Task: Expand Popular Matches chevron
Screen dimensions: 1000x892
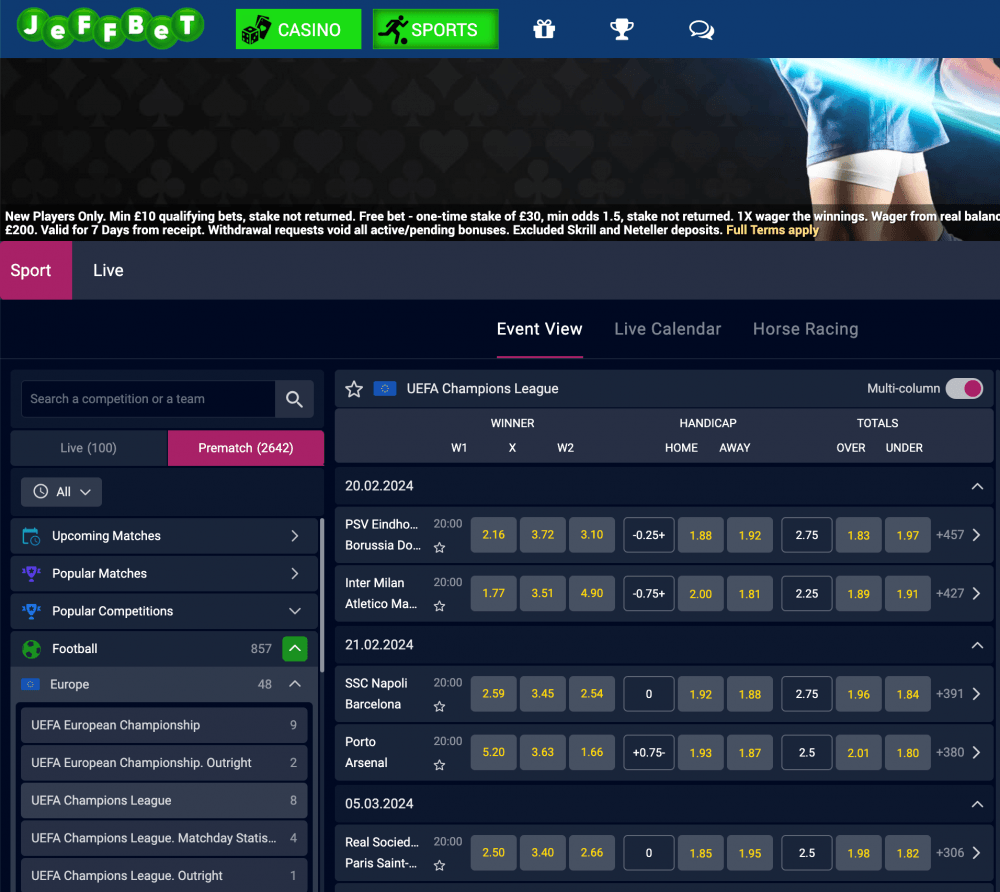Action: [x=295, y=574]
